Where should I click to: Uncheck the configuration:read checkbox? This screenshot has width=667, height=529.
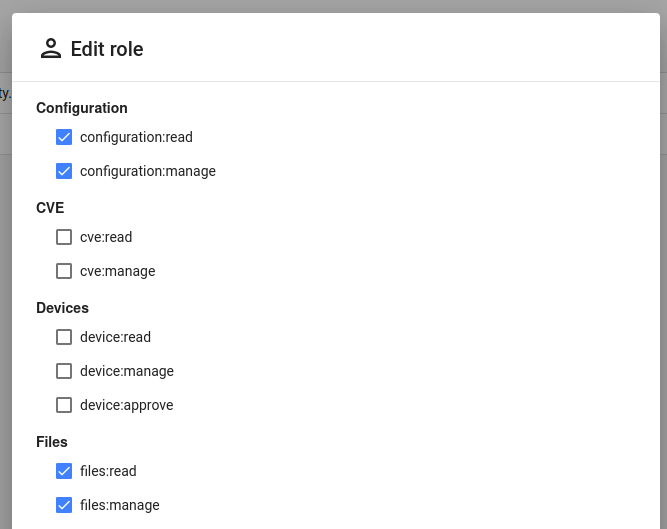click(64, 137)
